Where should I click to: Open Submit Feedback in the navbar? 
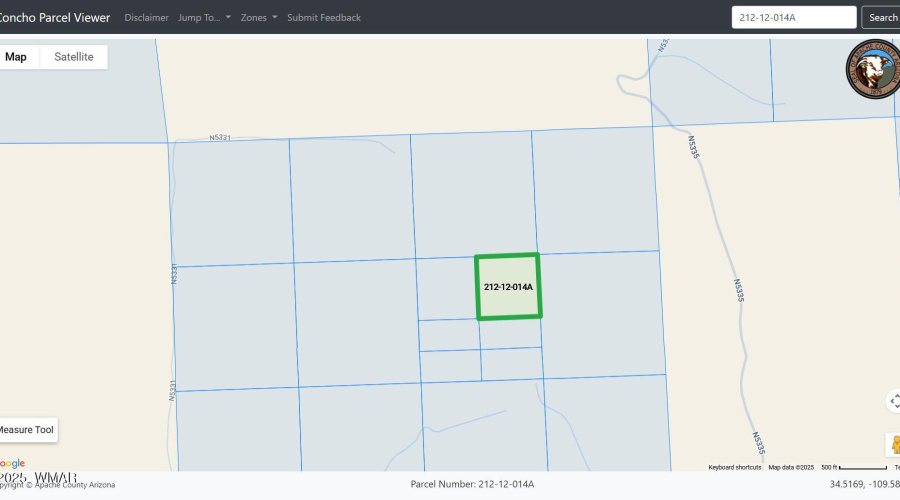(x=324, y=18)
